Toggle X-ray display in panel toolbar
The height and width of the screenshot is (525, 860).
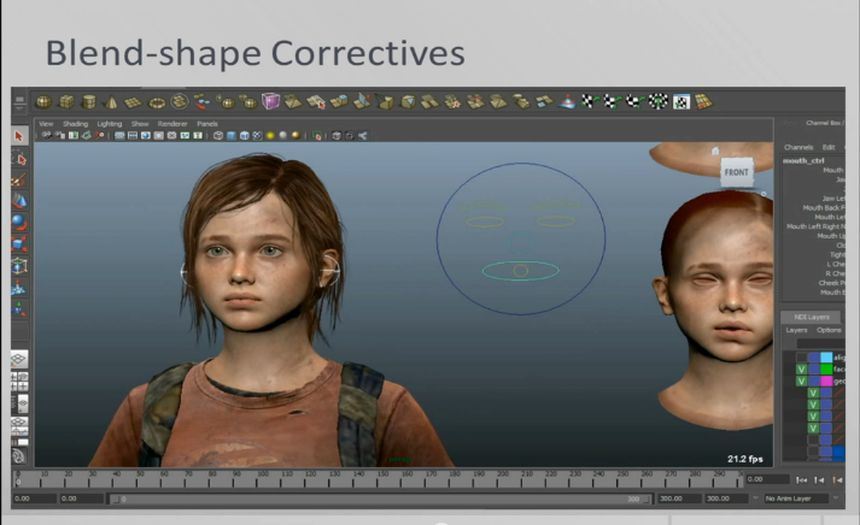336,136
